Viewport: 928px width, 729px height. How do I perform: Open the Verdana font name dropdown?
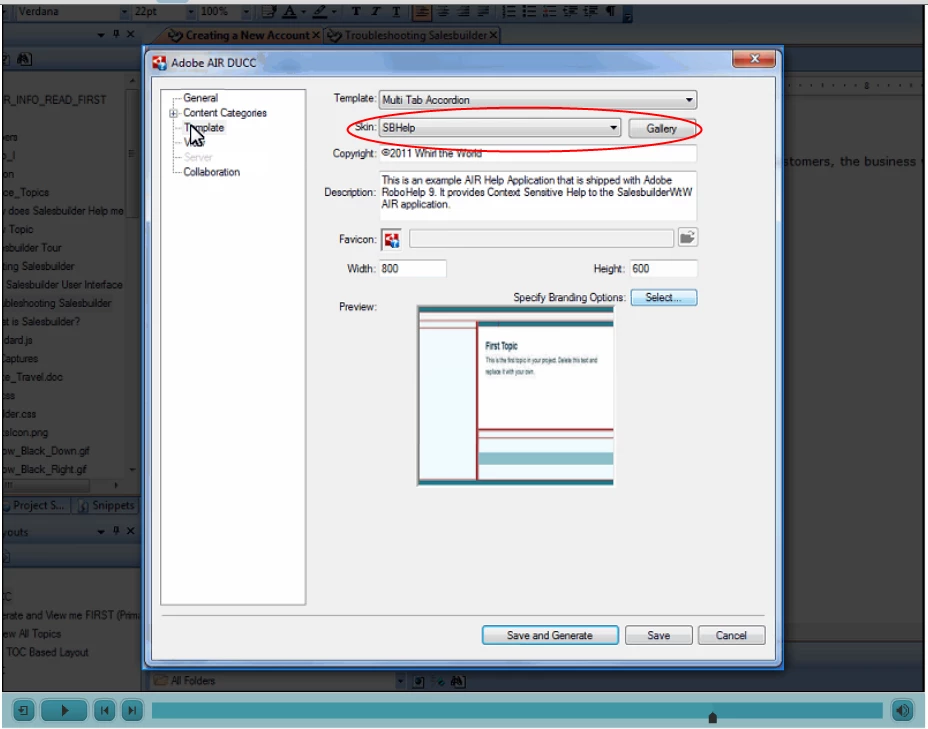[124, 12]
